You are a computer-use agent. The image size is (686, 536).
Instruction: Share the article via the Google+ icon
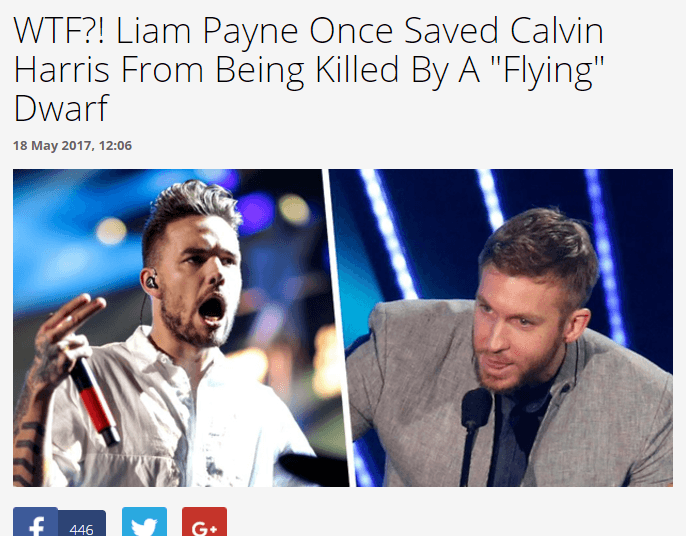pyautogui.click(x=204, y=522)
